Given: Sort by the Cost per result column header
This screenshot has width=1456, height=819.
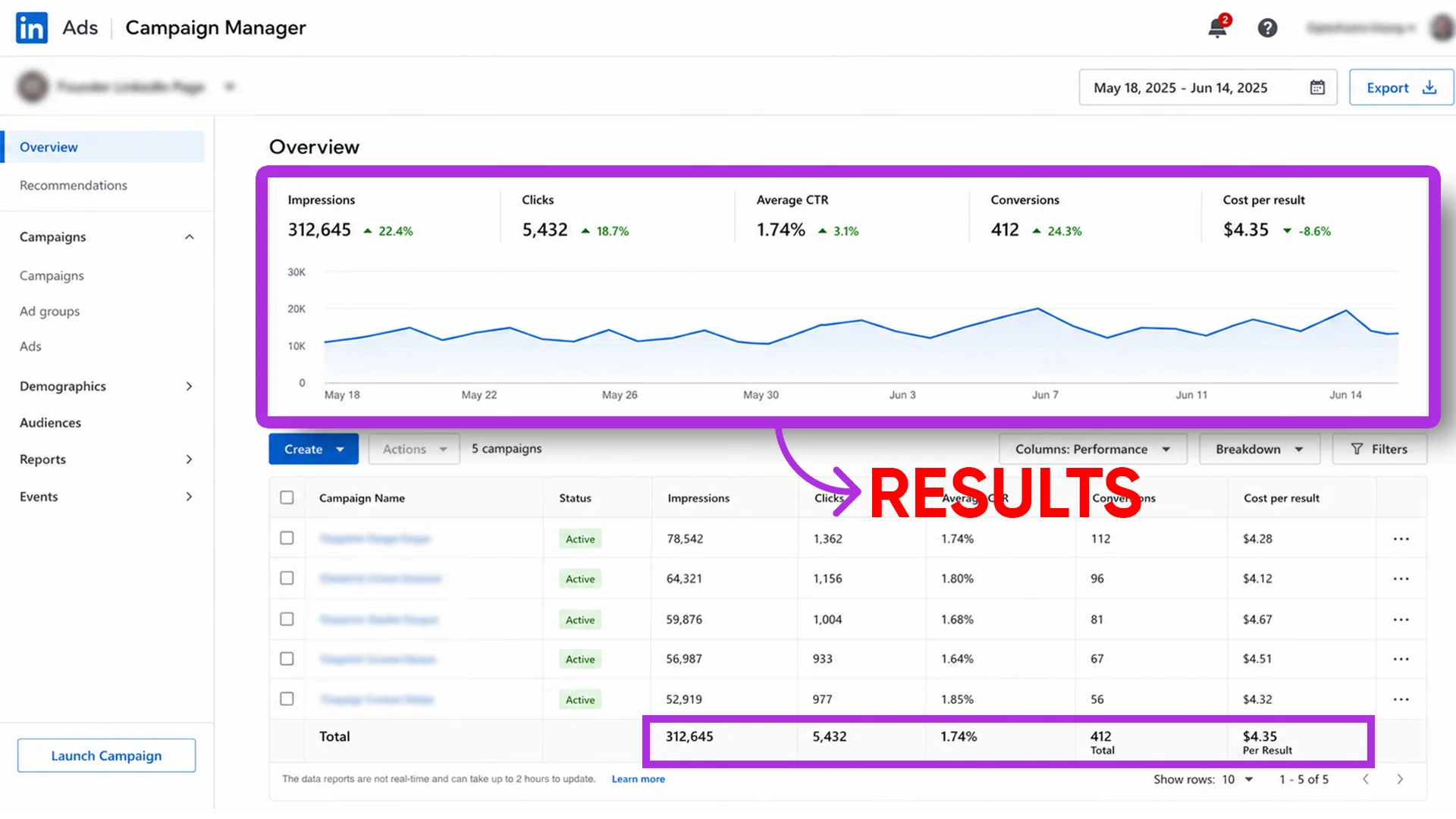Looking at the screenshot, I should pyautogui.click(x=1281, y=498).
